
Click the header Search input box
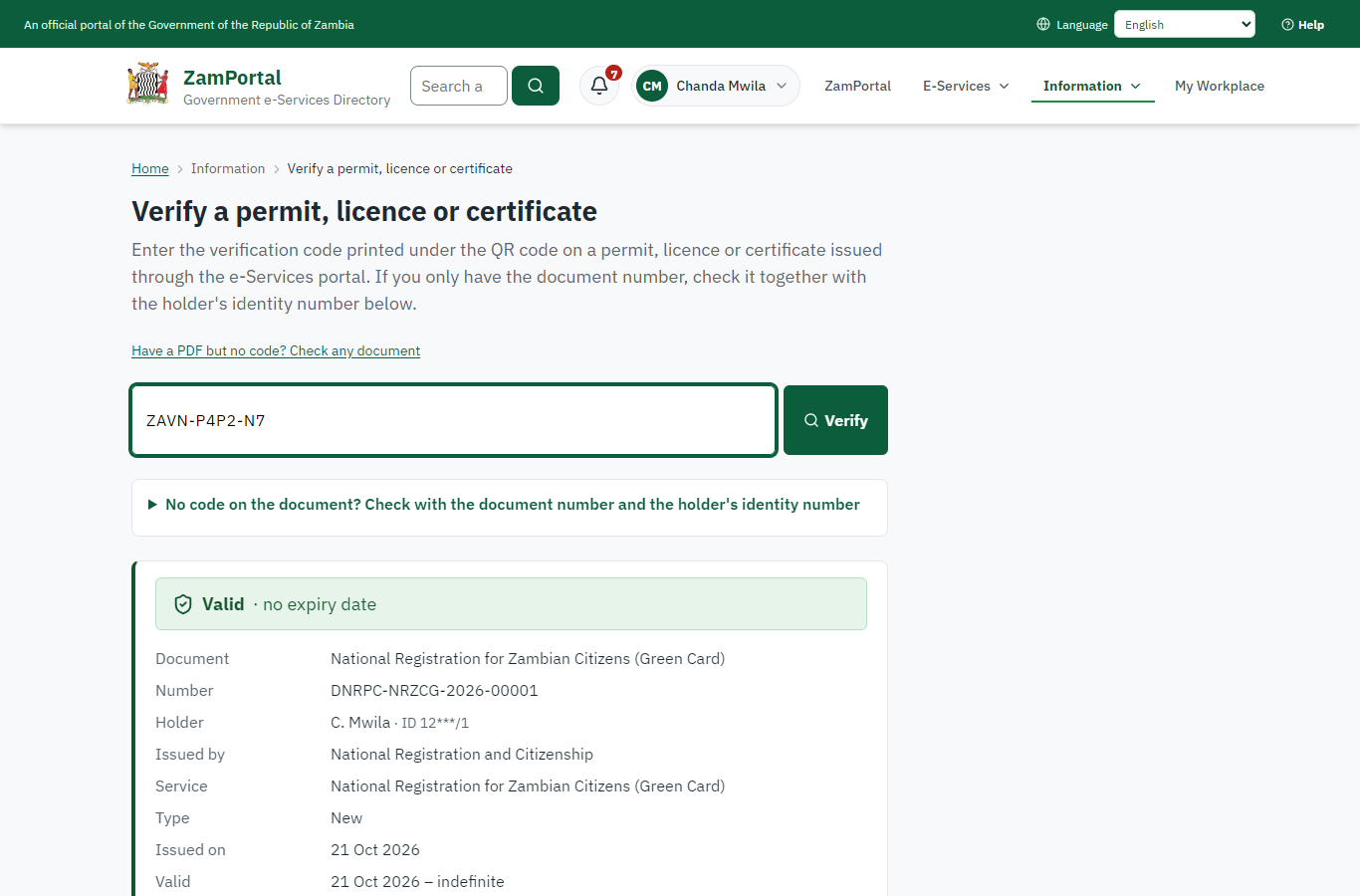(459, 86)
